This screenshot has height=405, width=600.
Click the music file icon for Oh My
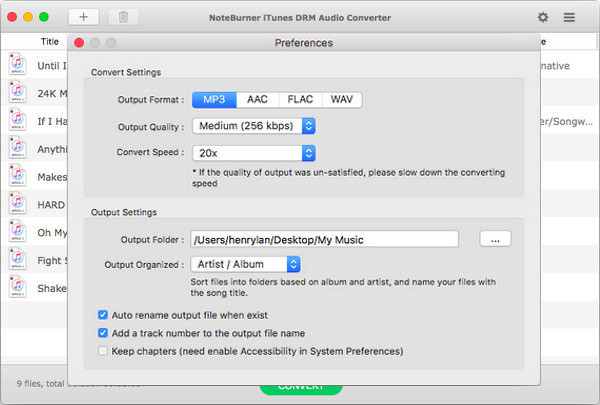[x=18, y=231]
